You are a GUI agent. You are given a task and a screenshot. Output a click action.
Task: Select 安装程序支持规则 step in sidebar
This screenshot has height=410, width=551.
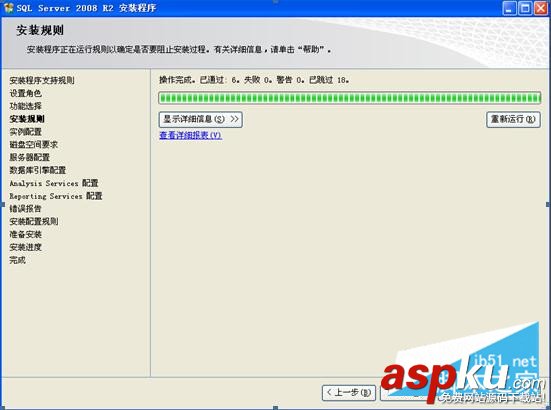click(x=42, y=80)
